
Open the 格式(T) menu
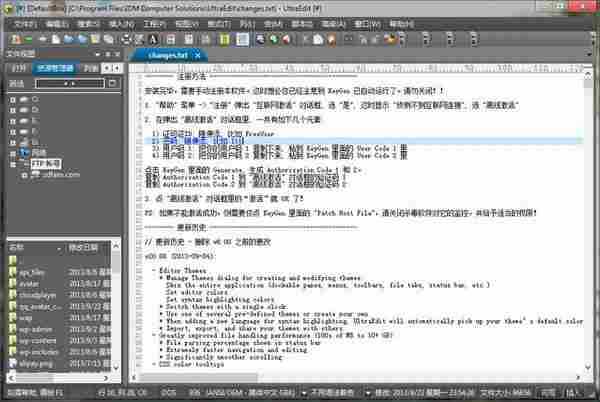(x=219, y=25)
